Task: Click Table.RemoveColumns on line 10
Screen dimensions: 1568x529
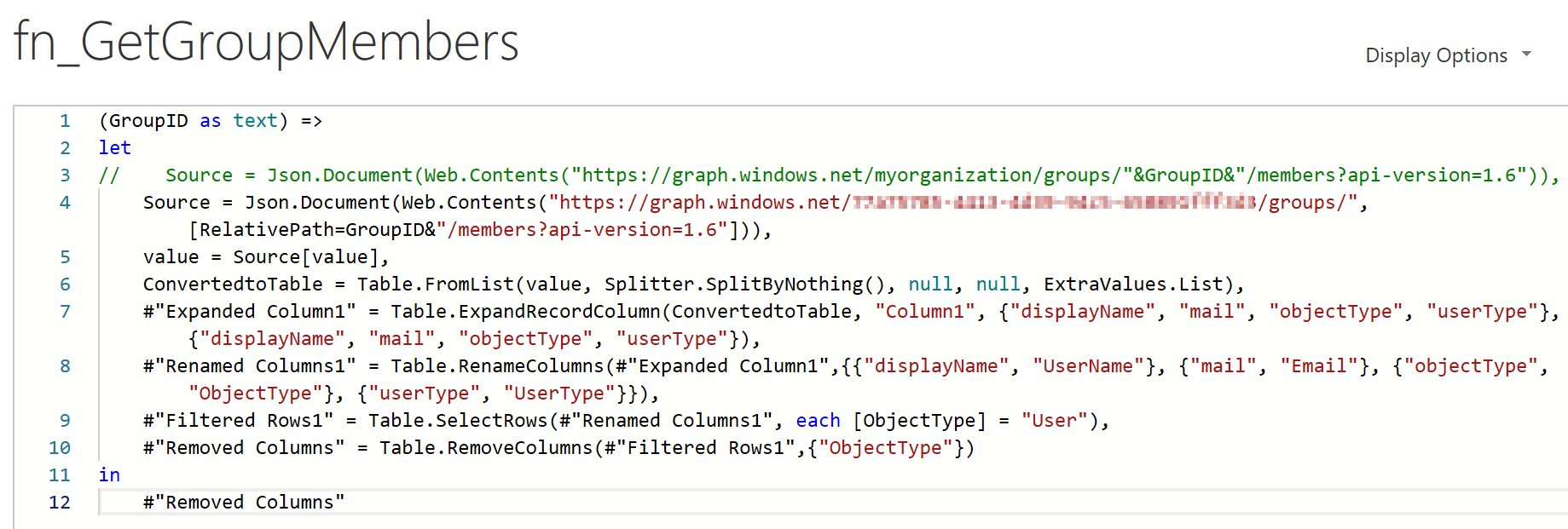Action: pyautogui.click(x=486, y=448)
